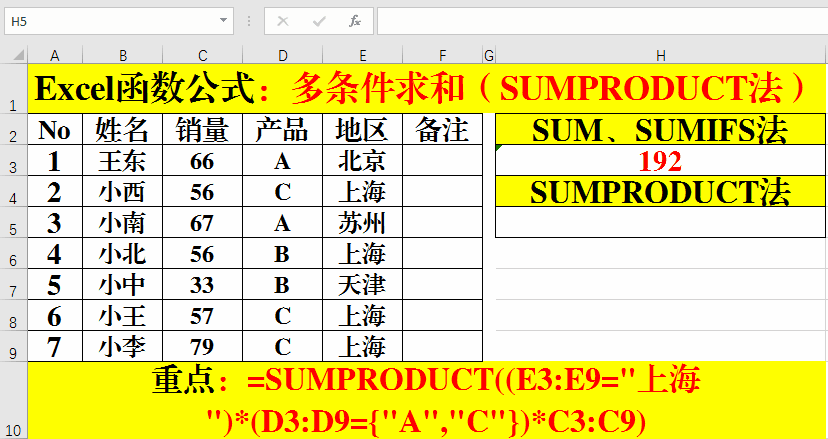Click the Enter checkmark formula bar icon
The height and width of the screenshot is (439, 828).
319,21
